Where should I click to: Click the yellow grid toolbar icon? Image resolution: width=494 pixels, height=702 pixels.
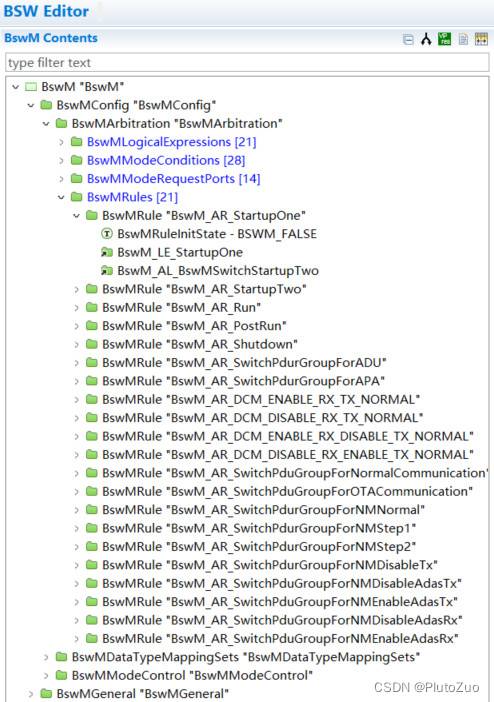[x=481, y=39]
